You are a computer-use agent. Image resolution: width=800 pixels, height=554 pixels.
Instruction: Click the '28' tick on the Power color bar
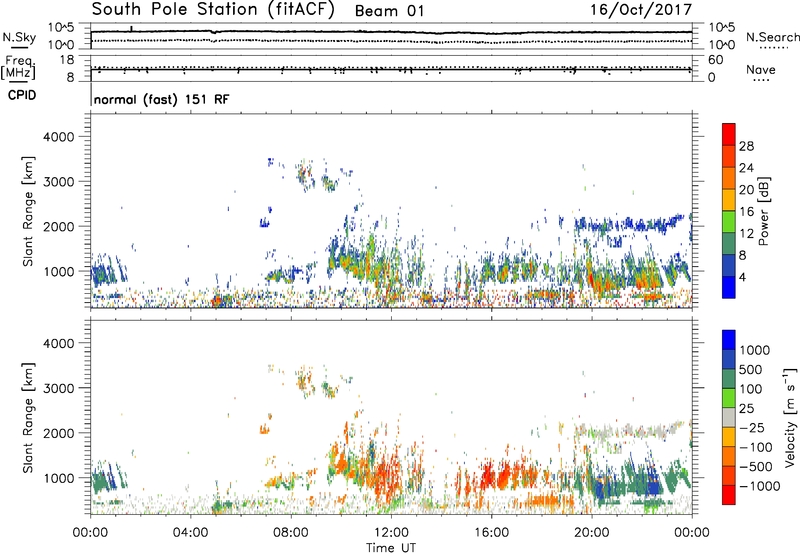[x=746, y=146]
